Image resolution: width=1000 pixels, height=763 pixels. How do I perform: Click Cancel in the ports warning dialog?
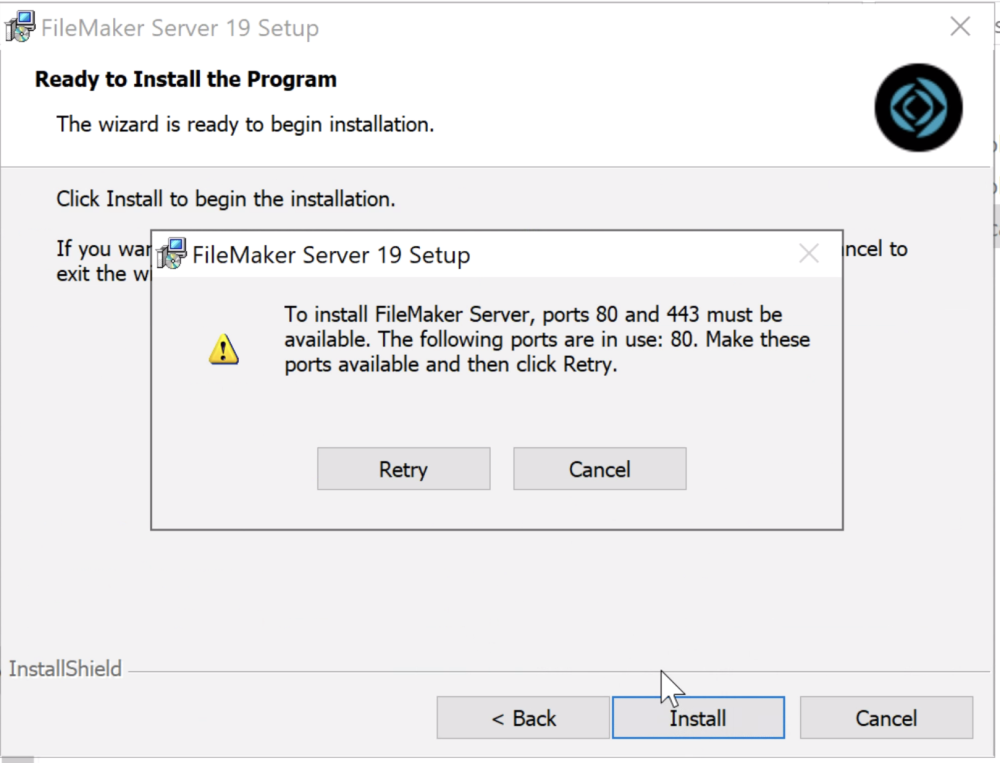[x=599, y=468]
